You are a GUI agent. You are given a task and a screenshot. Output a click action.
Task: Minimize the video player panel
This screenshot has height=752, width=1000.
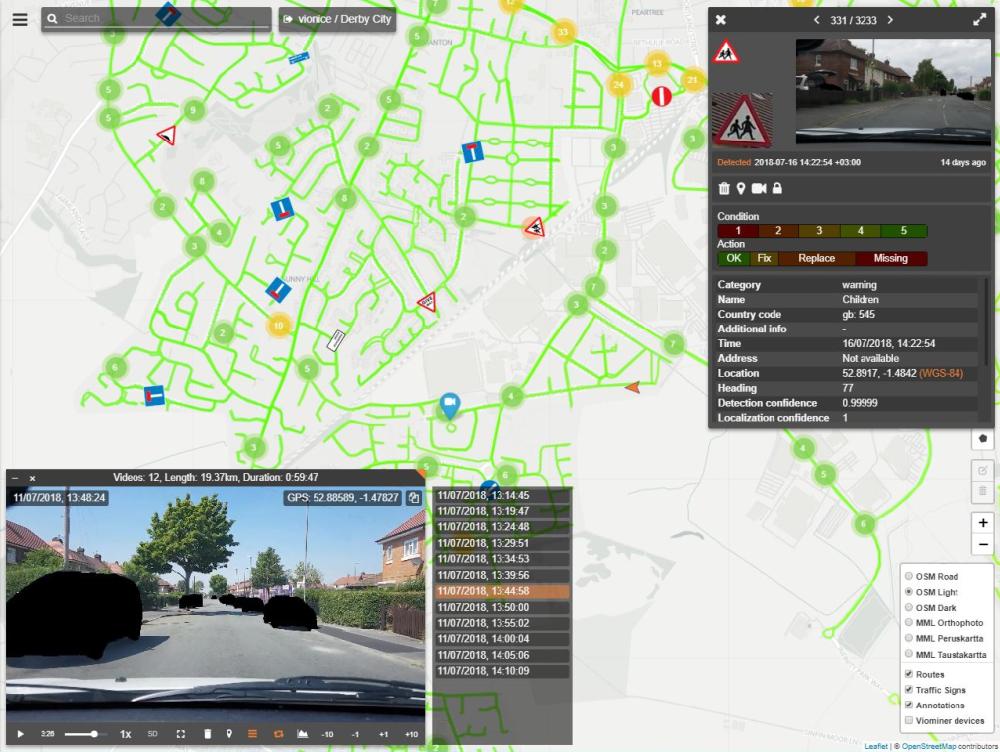(15, 478)
